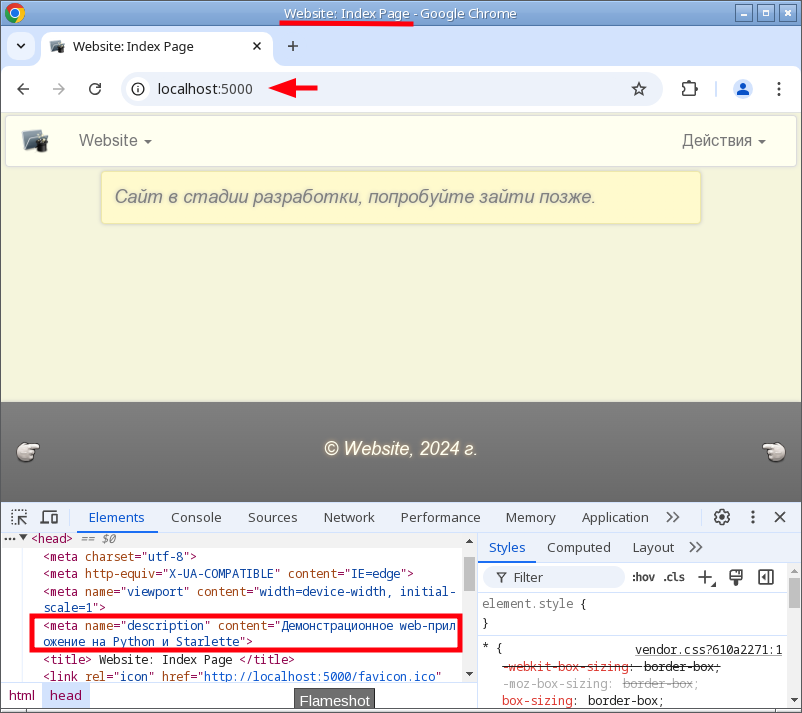Switch to the Layout pane tab
Viewport: 802px width, 713px height.
point(653,548)
